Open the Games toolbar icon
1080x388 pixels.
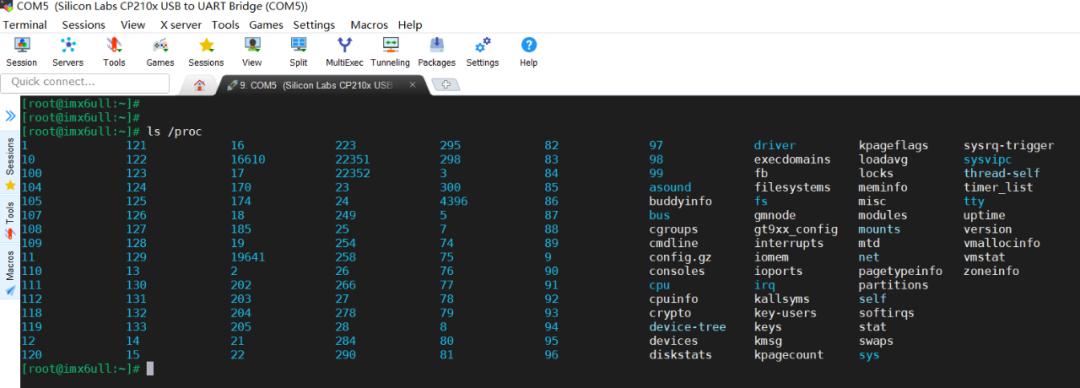pyautogui.click(x=160, y=52)
